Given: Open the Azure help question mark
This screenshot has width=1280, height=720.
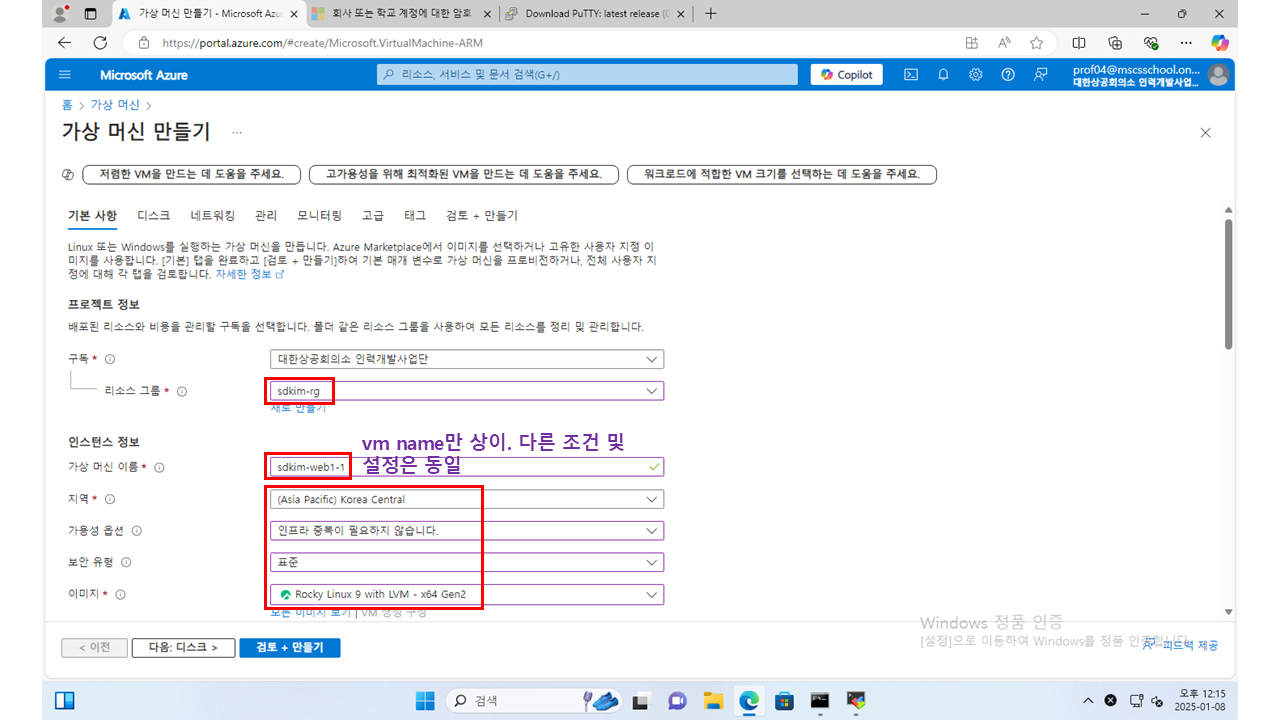Looking at the screenshot, I should [x=1008, y=75].
